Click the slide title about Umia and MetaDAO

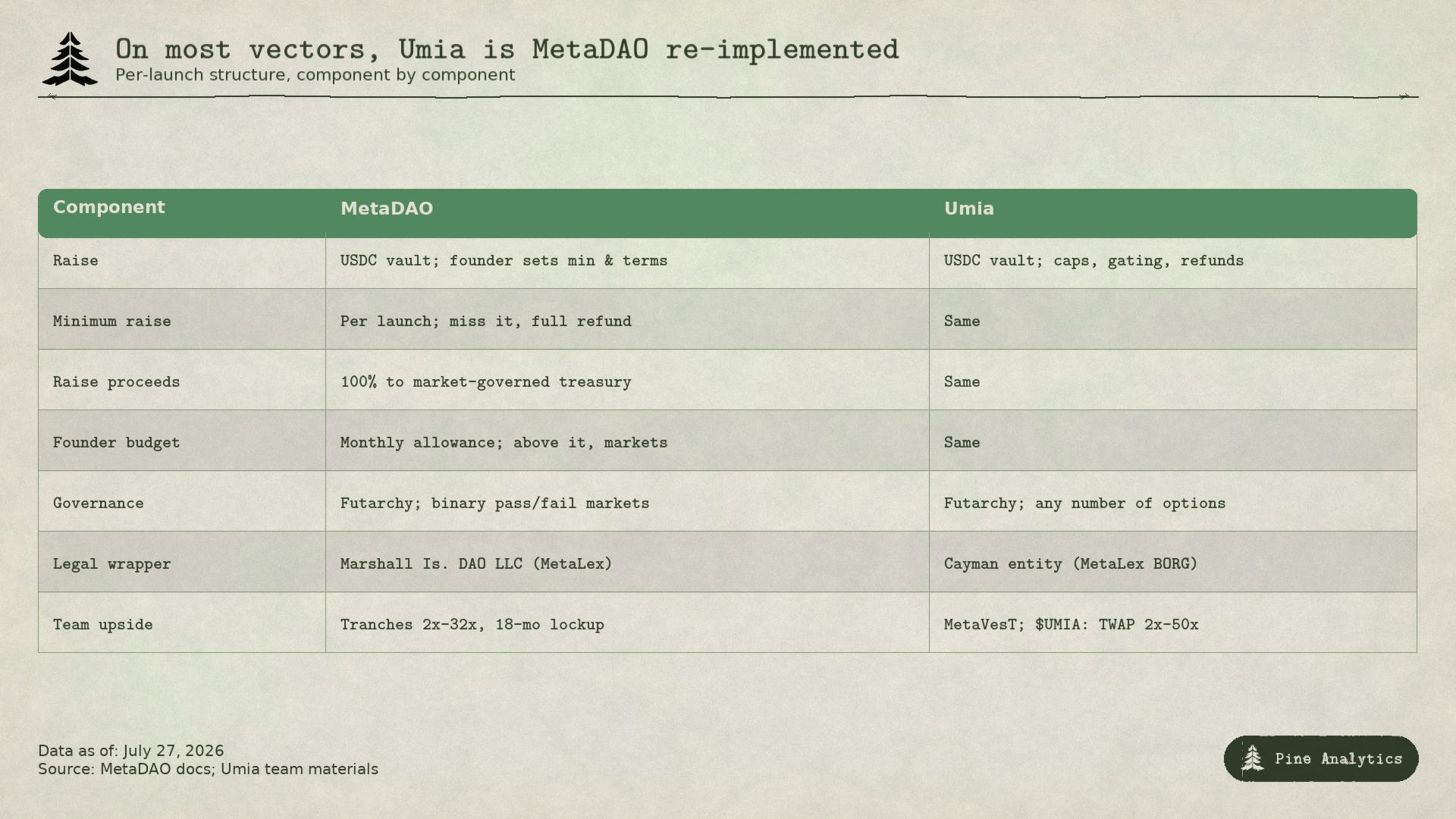point(507,49)
